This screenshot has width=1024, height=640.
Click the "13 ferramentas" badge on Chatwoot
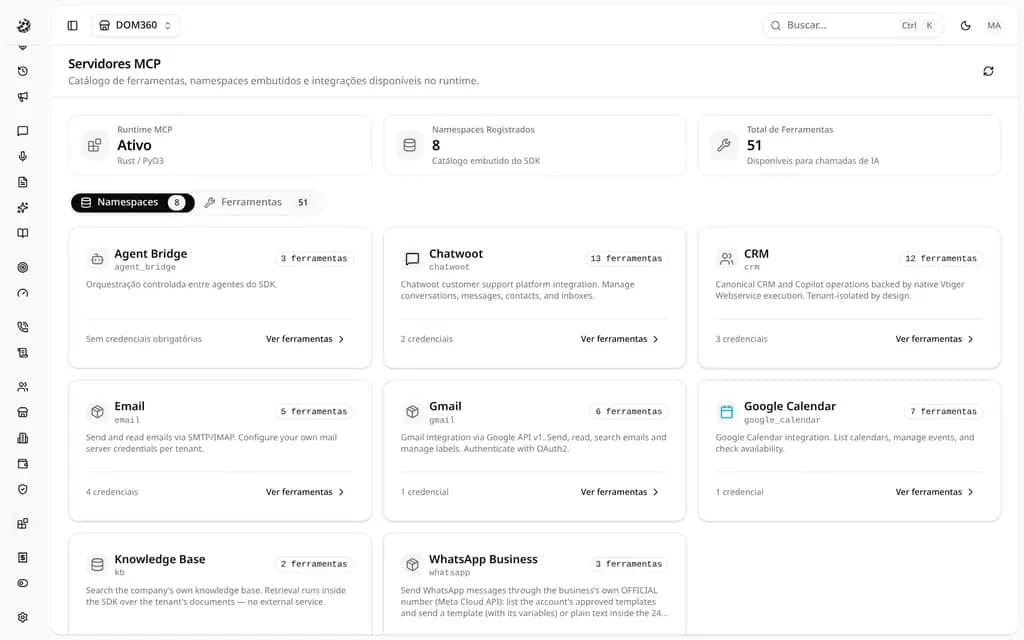pos(626,259)
